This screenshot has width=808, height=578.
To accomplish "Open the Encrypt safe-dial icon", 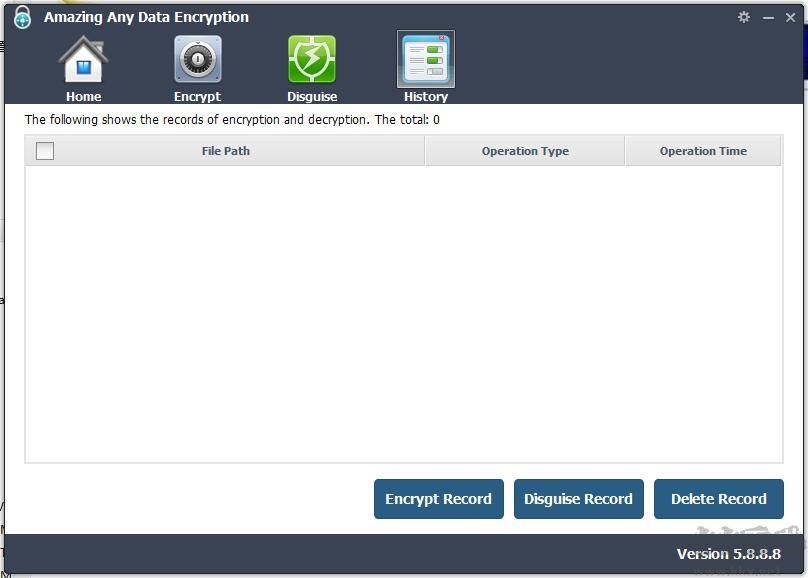I will [x=198, y=60].
